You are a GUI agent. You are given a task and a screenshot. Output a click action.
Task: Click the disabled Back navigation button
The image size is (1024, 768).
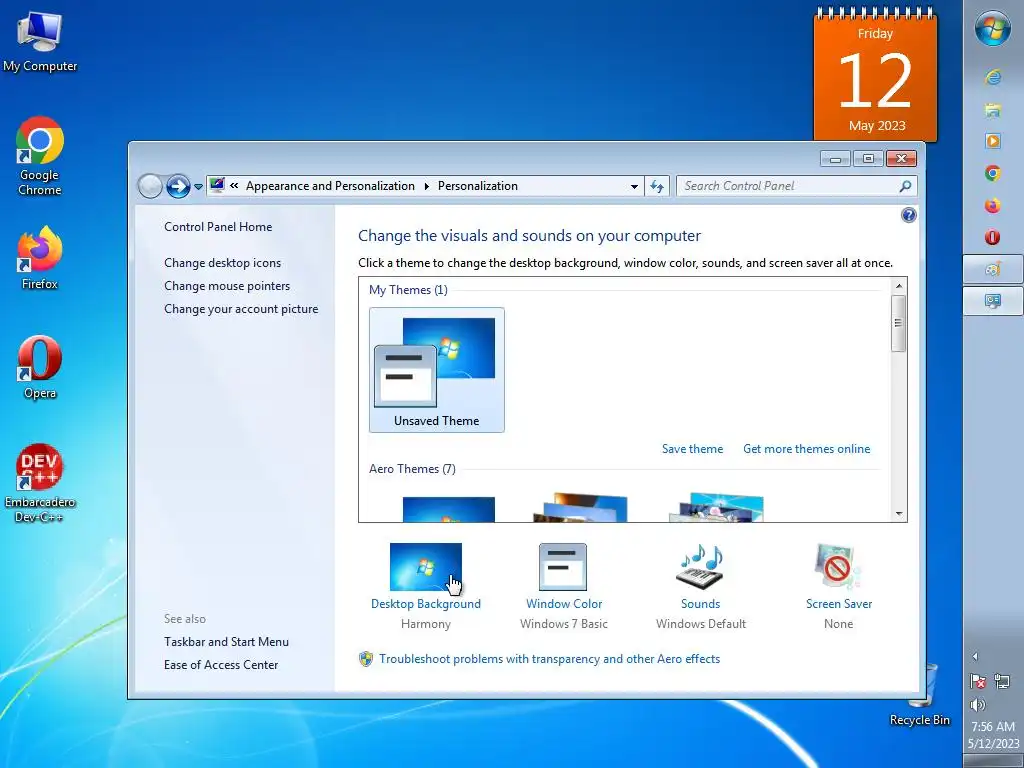pos(150,186)
